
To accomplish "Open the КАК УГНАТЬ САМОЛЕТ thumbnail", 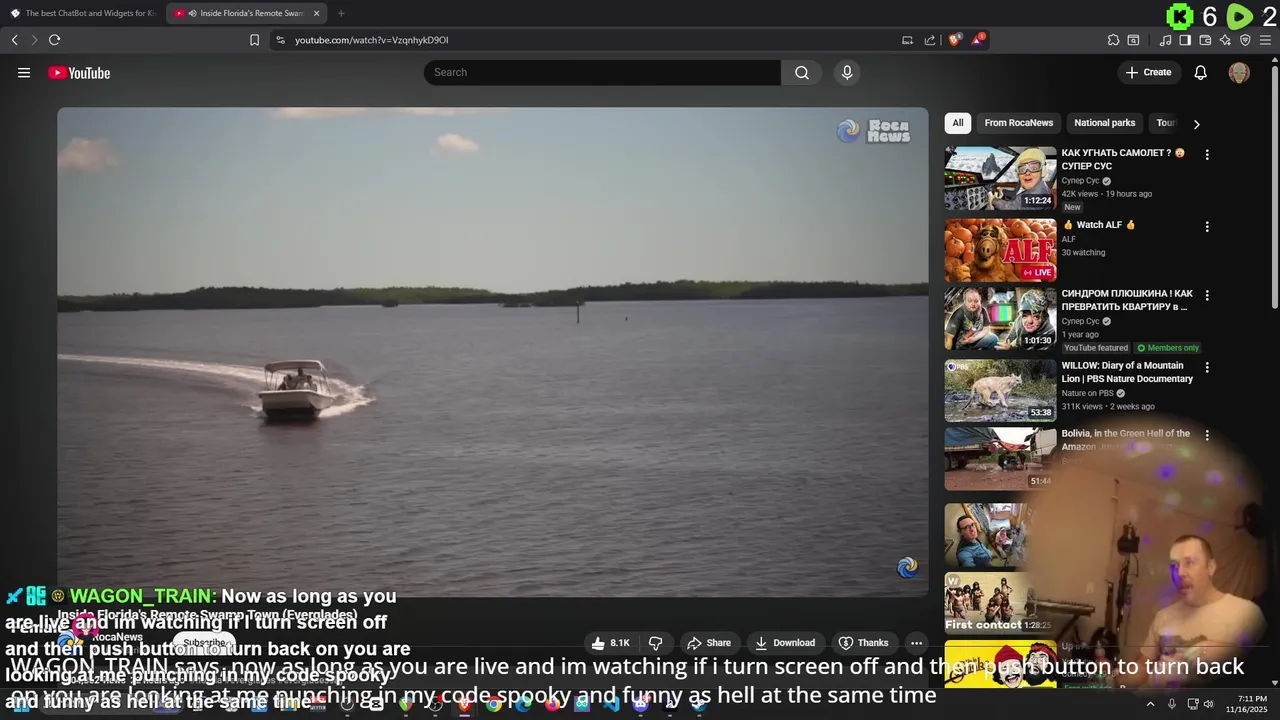I will 1000,178.
